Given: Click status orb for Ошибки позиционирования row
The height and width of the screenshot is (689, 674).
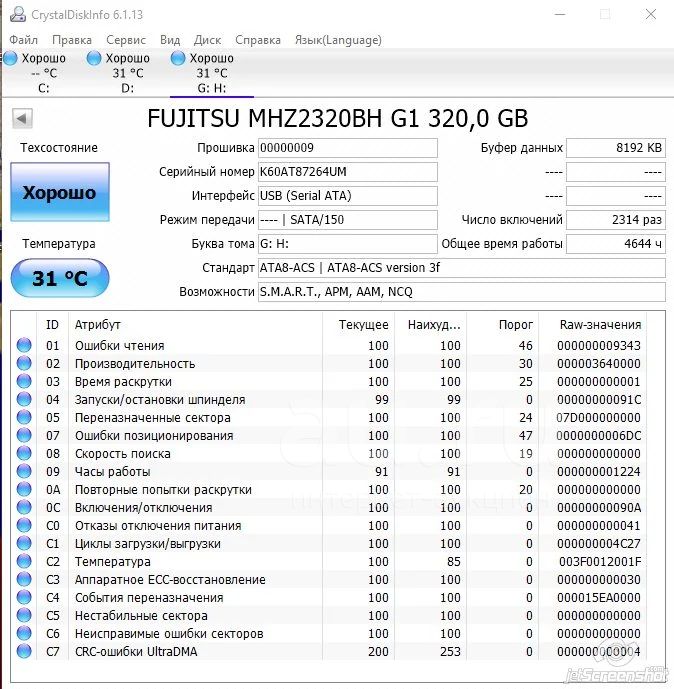Looking at the screenshot, I should [x=24, y=435].
